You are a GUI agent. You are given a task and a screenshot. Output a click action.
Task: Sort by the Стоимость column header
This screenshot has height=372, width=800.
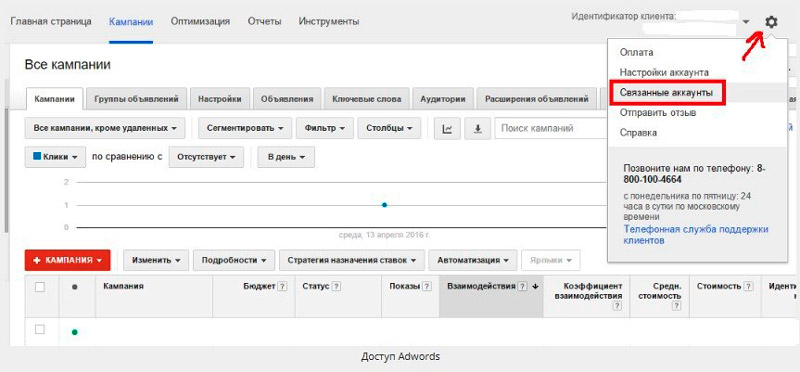tap(720, 287)
